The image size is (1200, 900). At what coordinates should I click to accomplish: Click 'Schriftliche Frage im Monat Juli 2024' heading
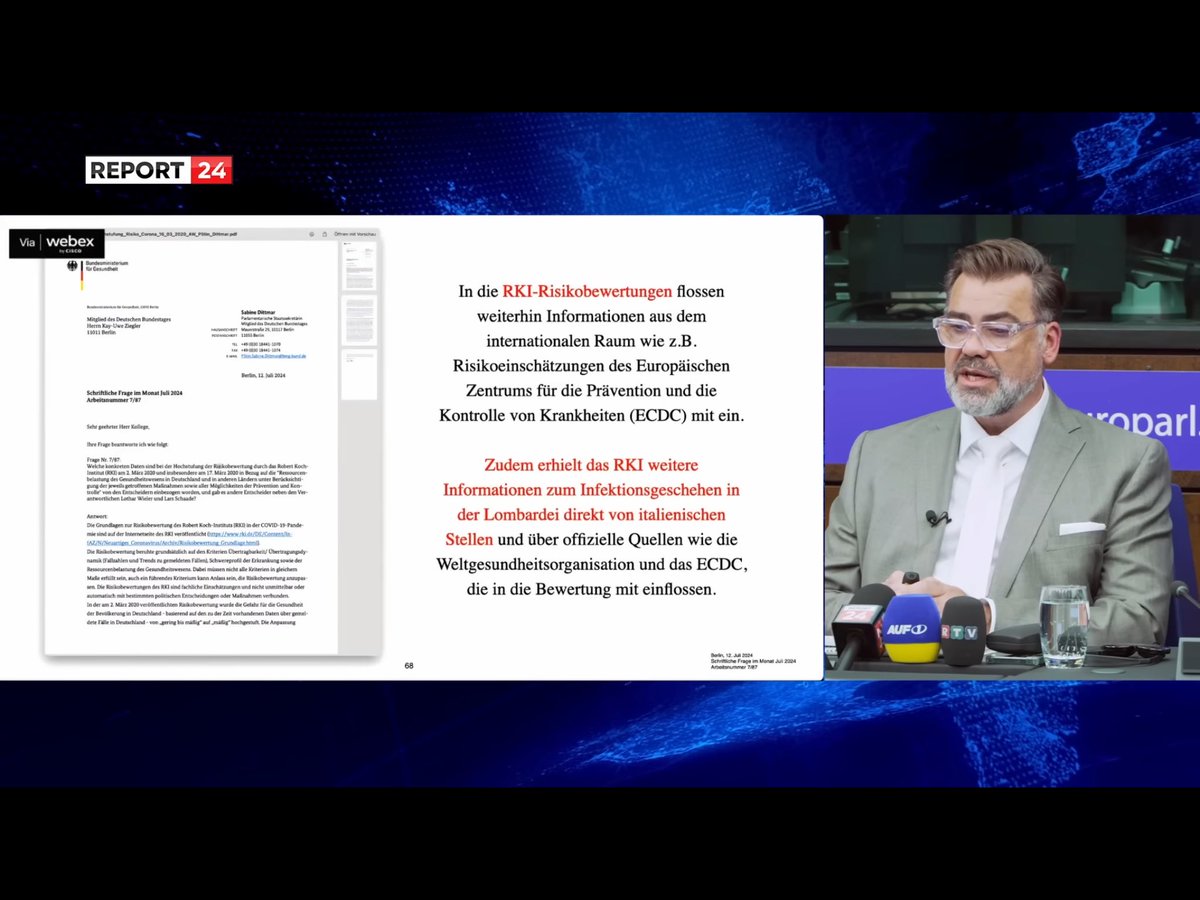(135, 393)
